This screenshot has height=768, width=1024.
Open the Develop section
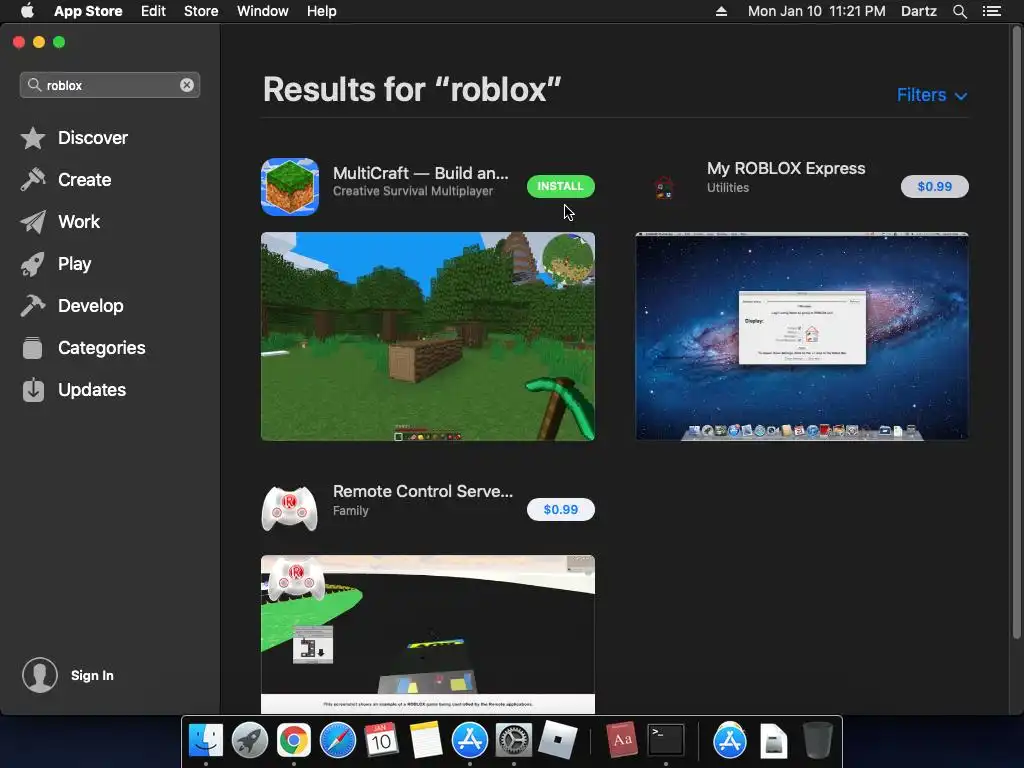[72, 306]
